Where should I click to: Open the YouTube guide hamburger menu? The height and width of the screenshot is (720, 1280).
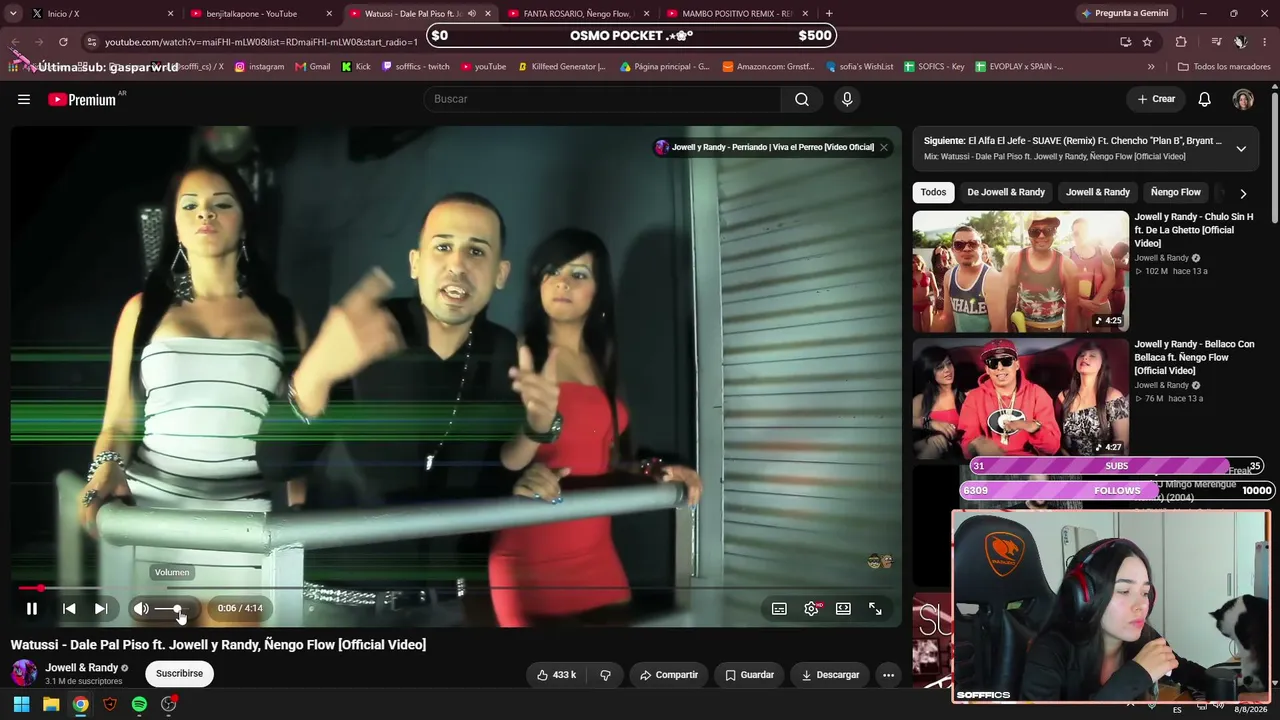point(24,99)
